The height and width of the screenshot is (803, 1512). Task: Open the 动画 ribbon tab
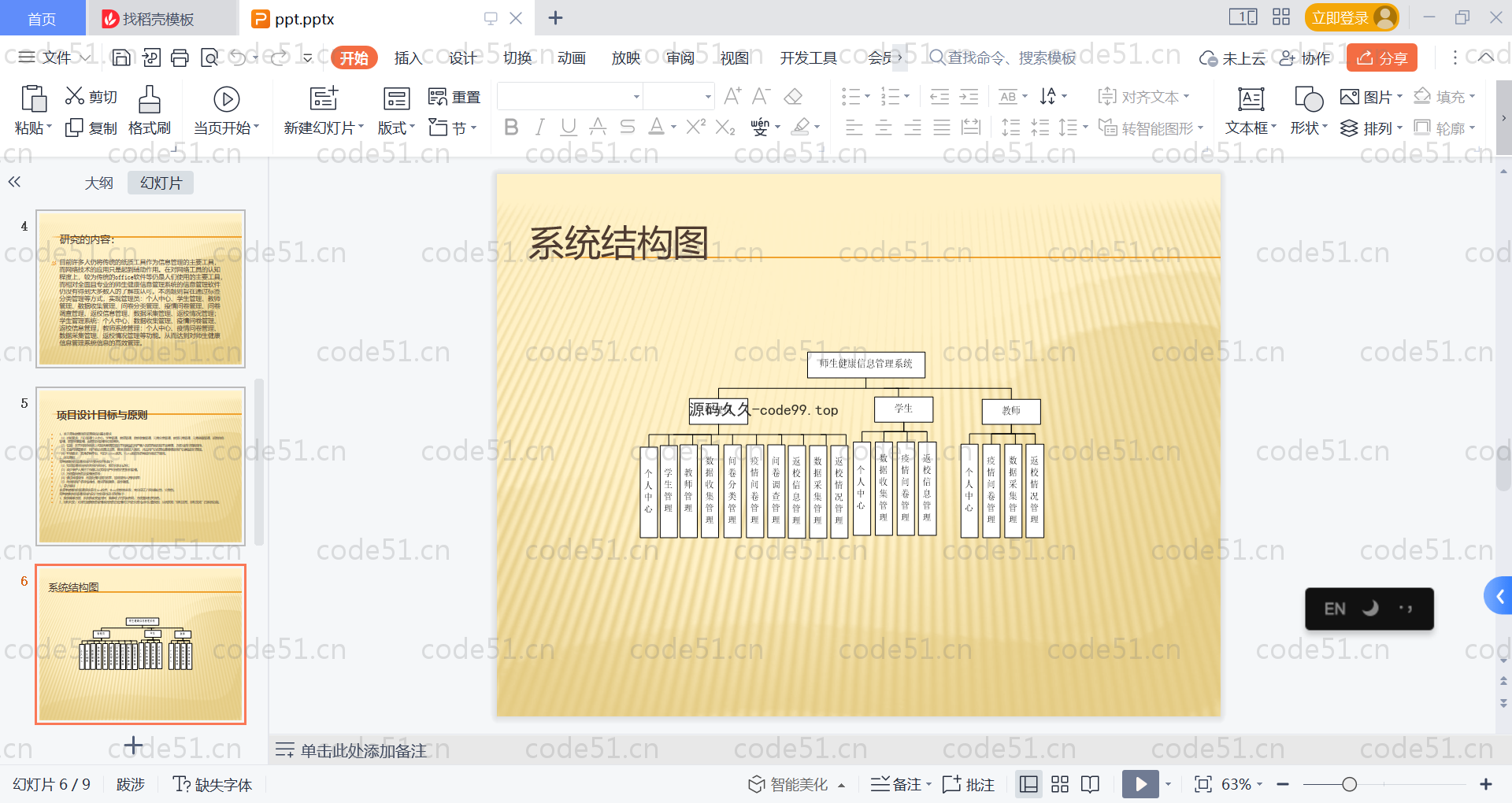(x=572, y=57)
